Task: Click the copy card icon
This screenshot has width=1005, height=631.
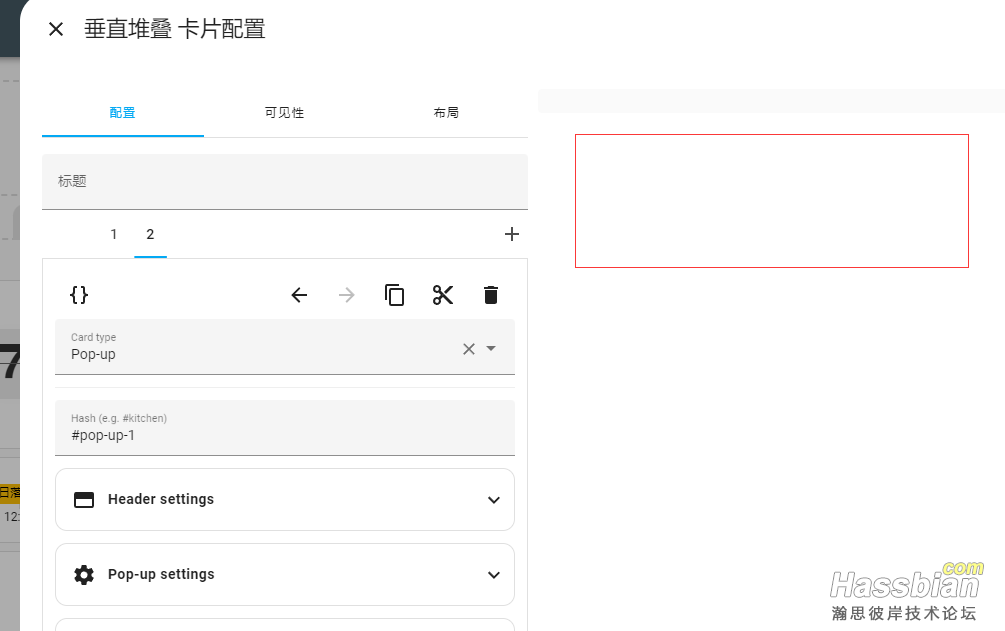Action: (395, 295)
